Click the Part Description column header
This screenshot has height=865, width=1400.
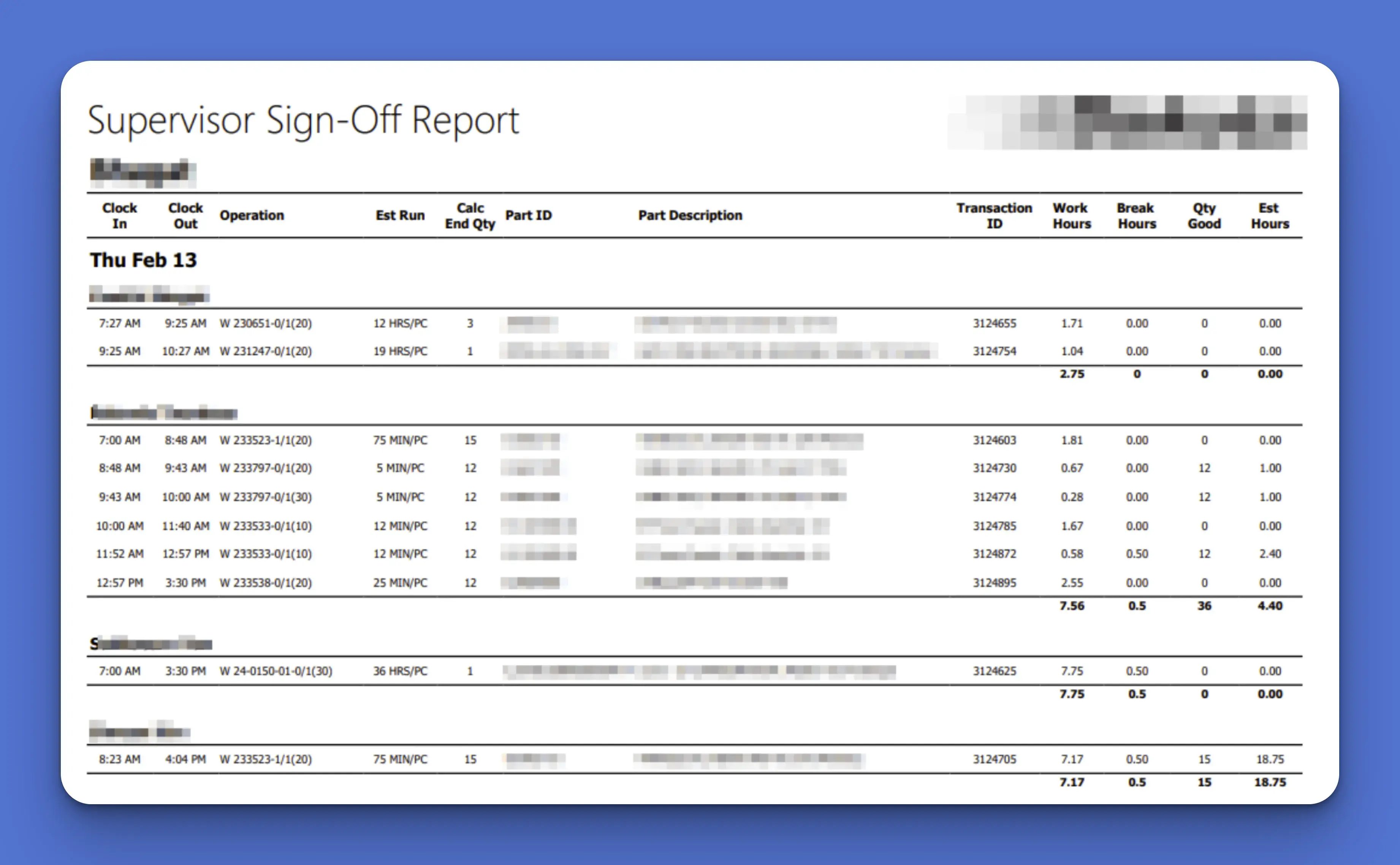689,215
